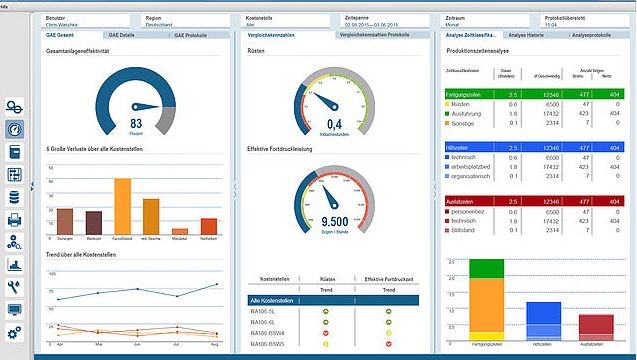Open the planning board grid icon
Screen dimensions: 637x360
coord(14,175)
